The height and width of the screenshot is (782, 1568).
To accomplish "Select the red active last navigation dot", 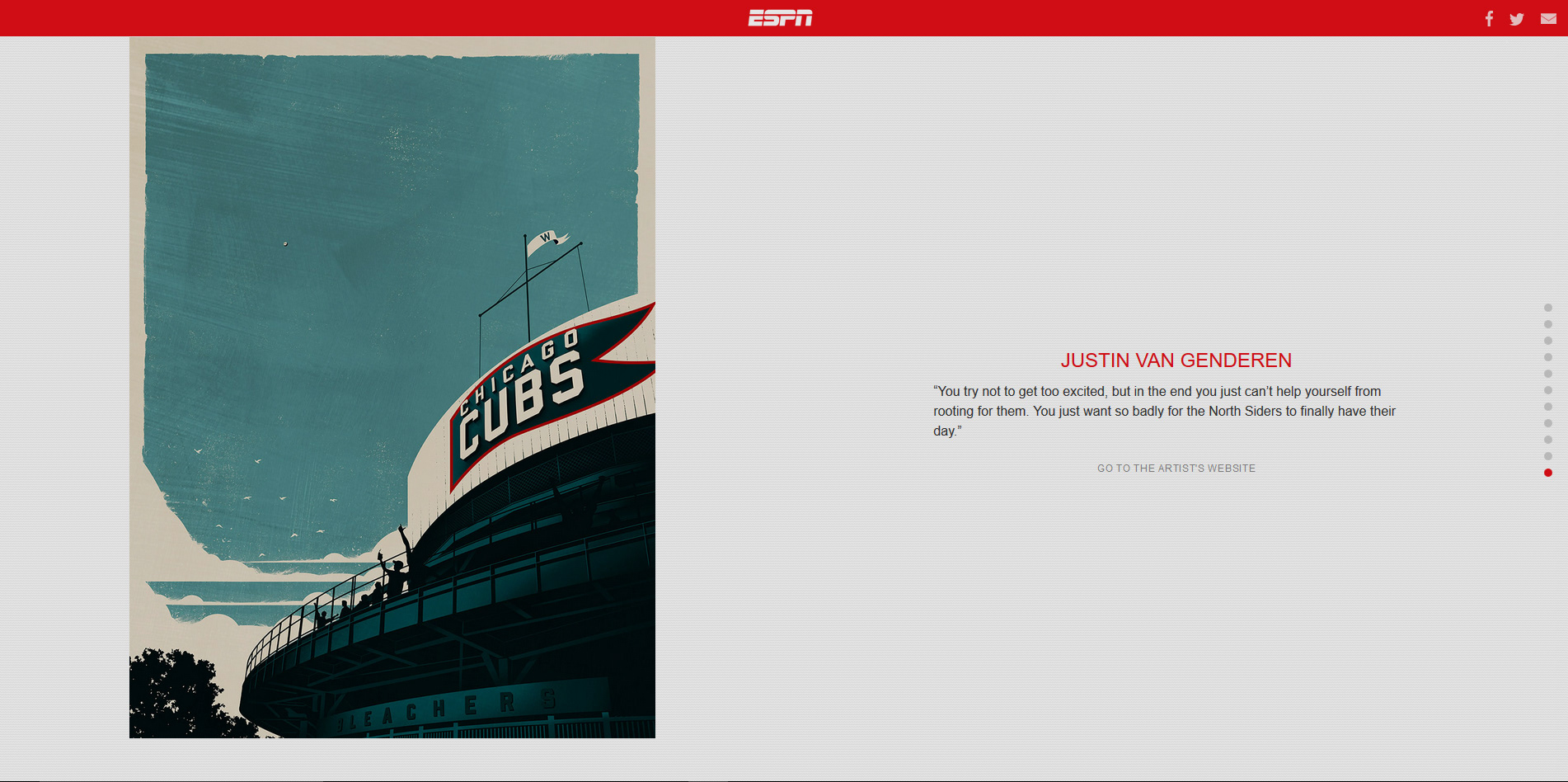I will tap(1548, 473).
